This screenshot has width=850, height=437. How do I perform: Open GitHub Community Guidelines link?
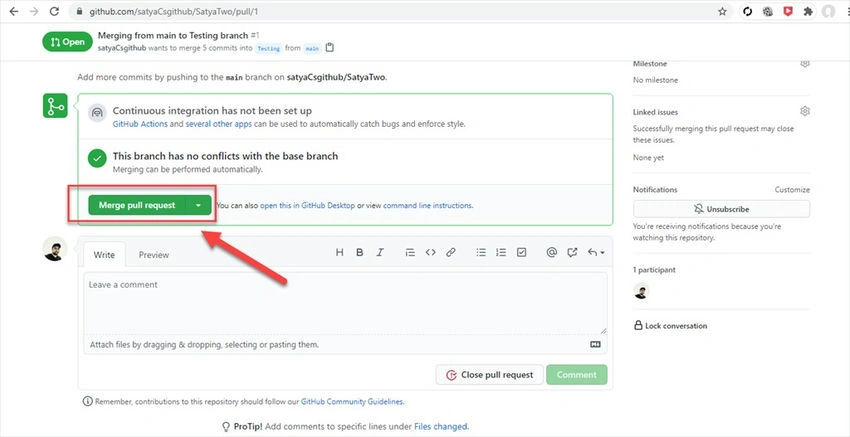click(352, 402)
